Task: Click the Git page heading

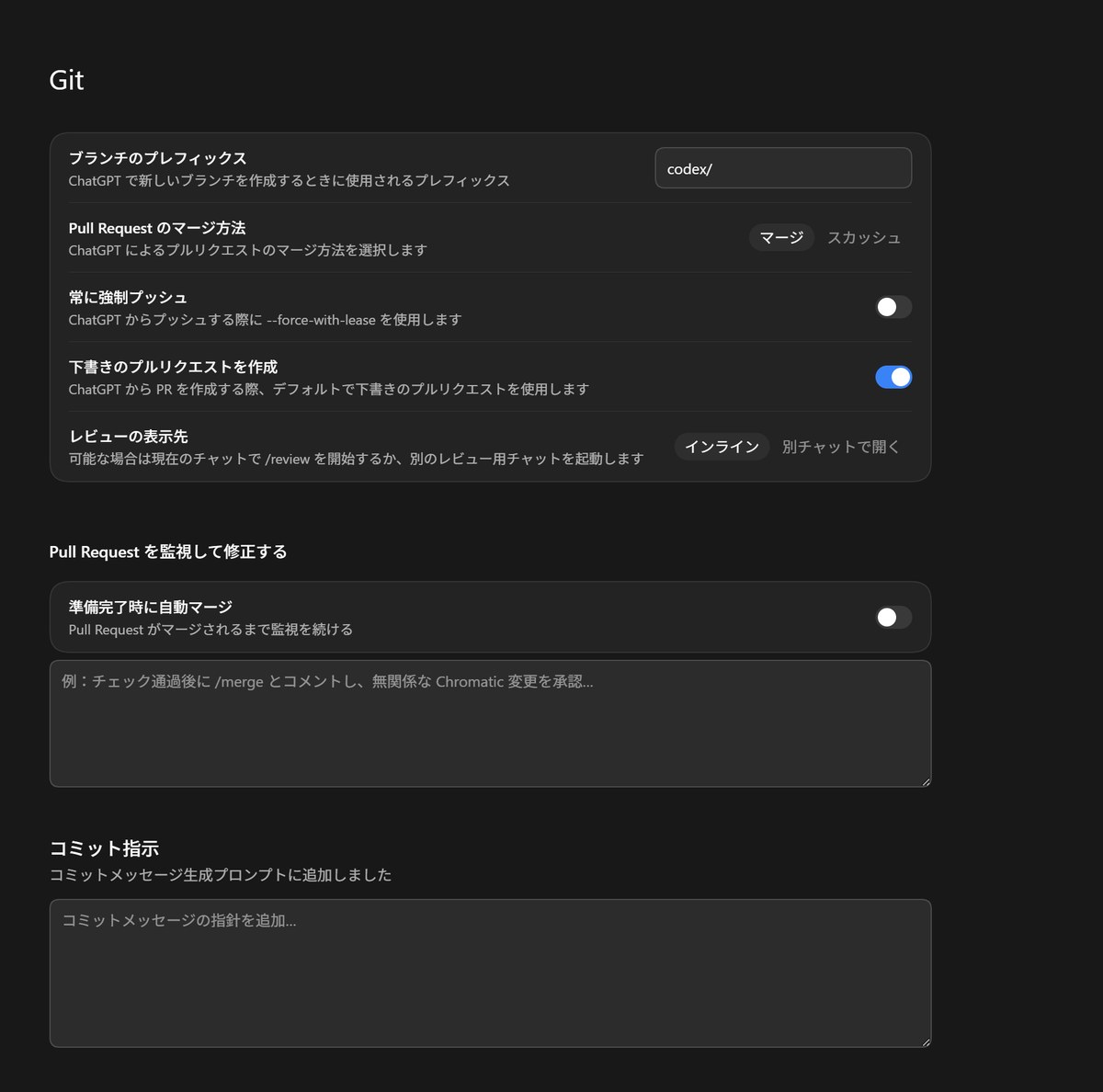Action: click(66, 80)
